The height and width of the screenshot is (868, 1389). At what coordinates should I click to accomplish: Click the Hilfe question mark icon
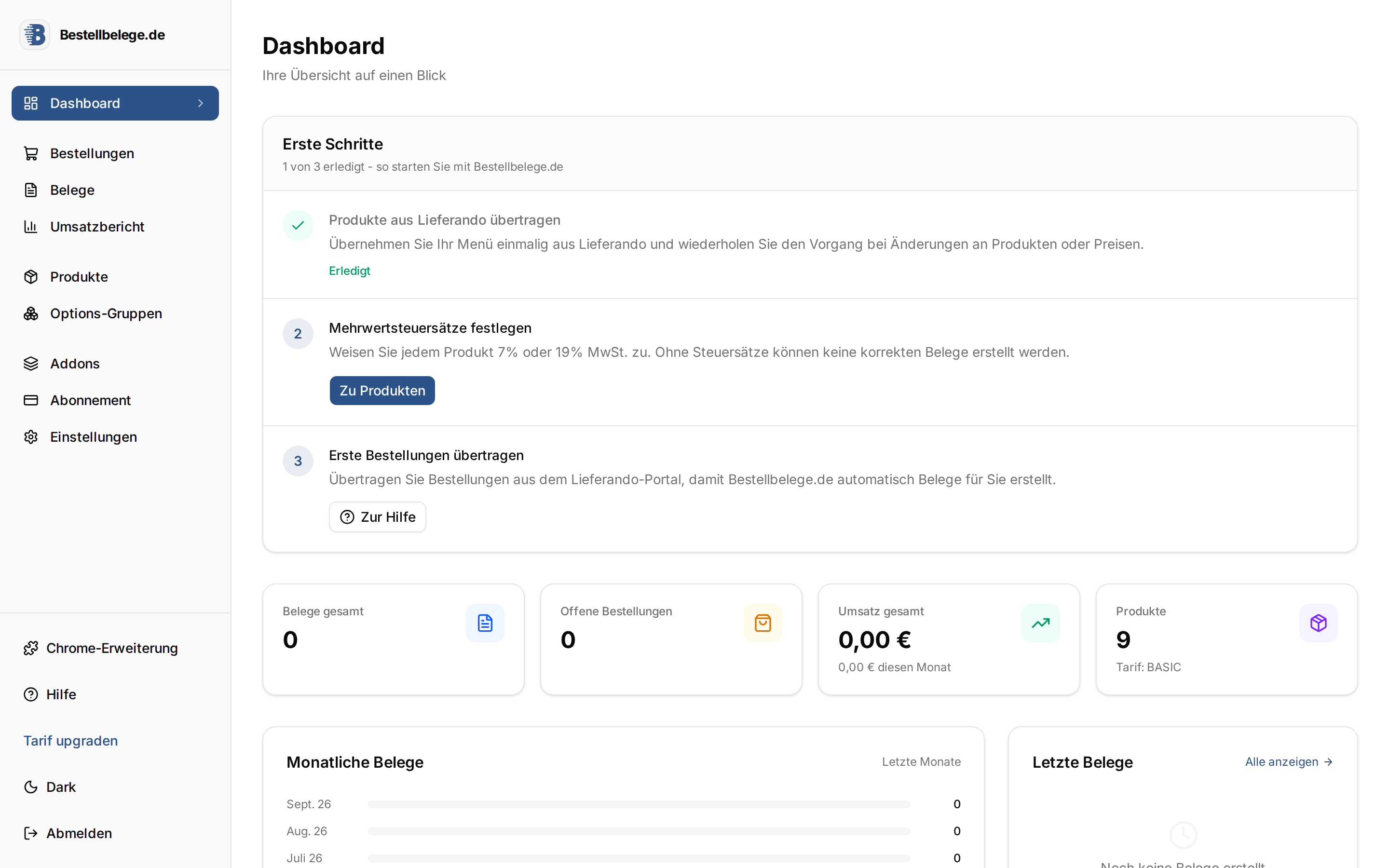point(31,694)
